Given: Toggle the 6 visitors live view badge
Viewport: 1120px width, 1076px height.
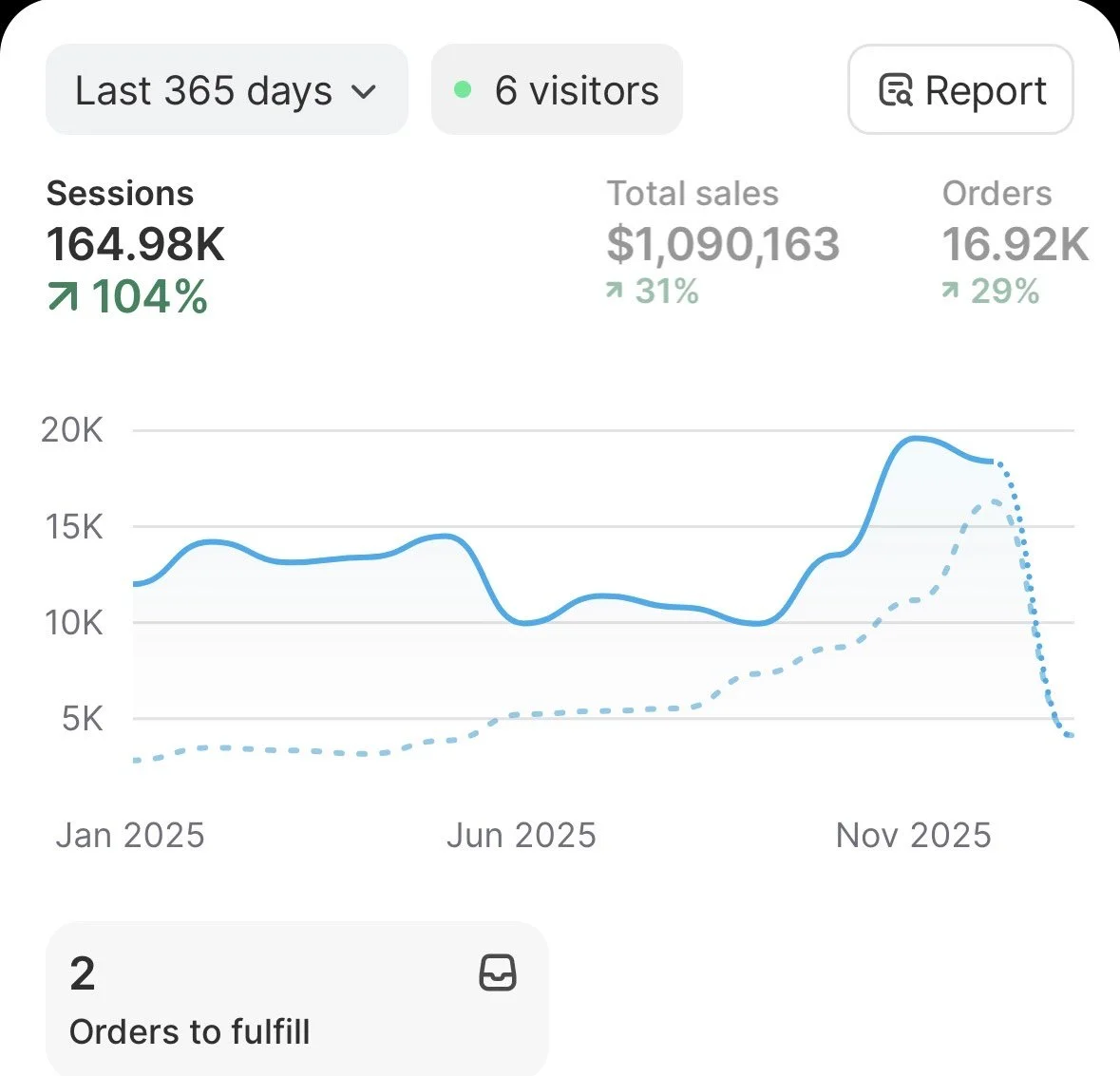Looking at the screenshot, I should point(556,88).
